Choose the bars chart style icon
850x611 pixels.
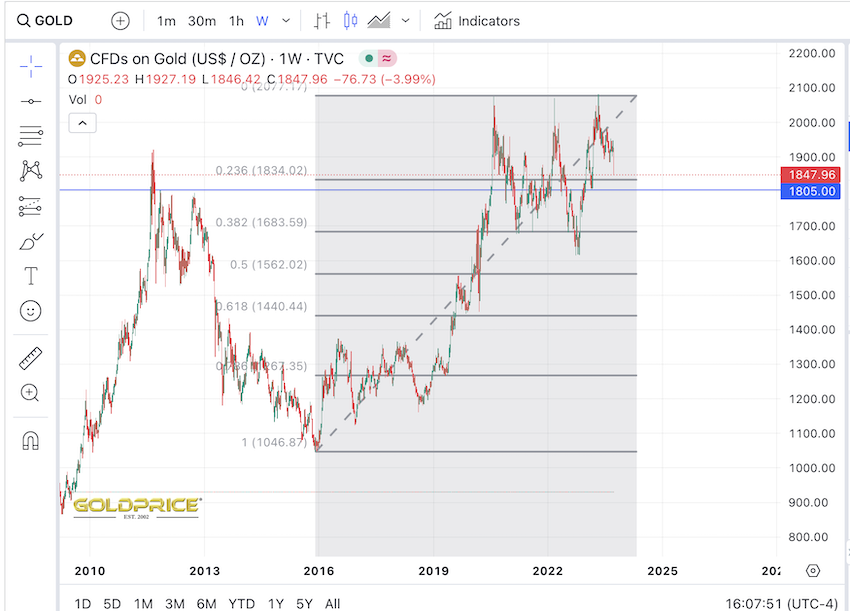point(322,21)
